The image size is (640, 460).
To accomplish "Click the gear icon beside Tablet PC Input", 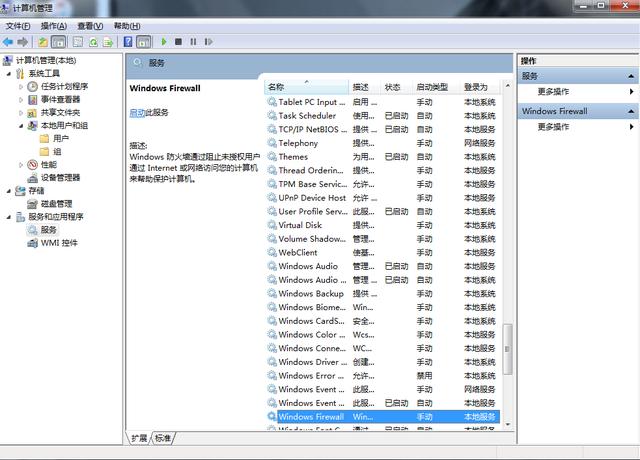I will tap(272, 102).
